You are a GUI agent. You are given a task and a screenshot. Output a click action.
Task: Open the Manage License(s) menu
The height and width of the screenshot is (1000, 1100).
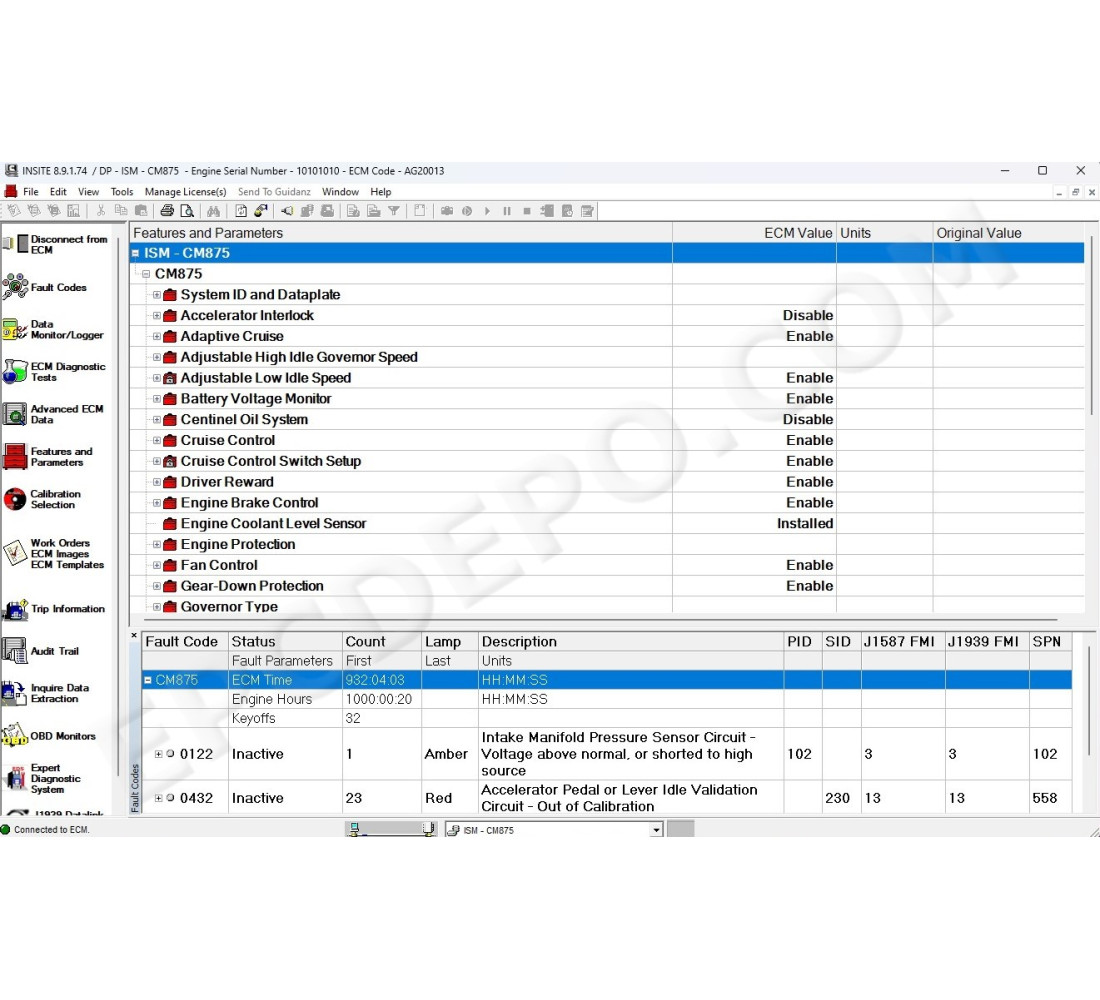(185, 192)
